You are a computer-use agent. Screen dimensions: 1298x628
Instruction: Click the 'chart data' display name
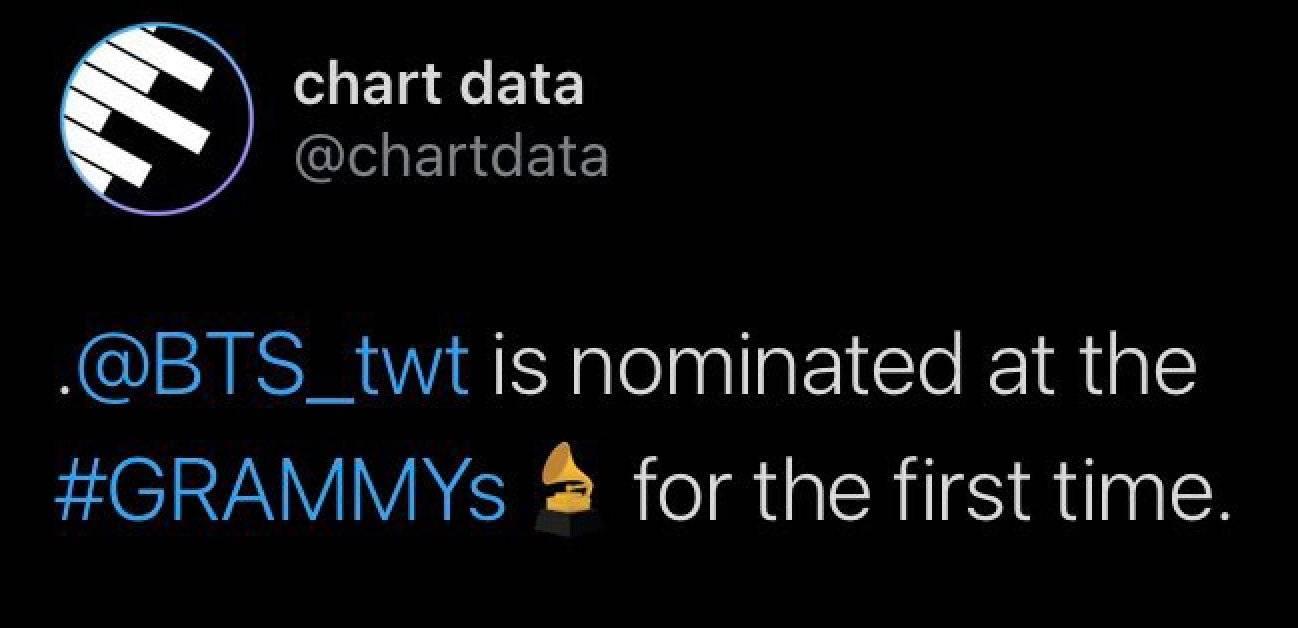click(437, 86)
